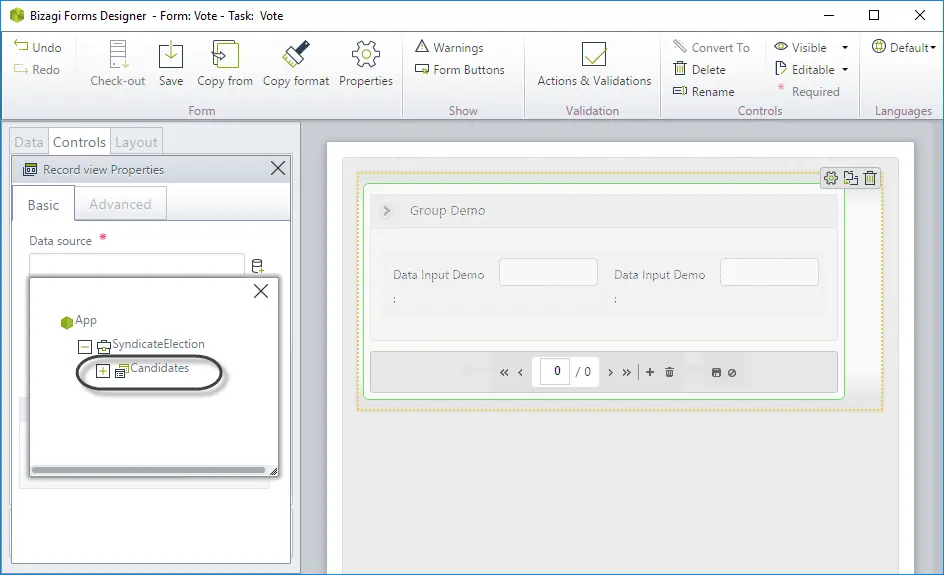
Task: Switch to the Data tab
Action: pos(29,142)
